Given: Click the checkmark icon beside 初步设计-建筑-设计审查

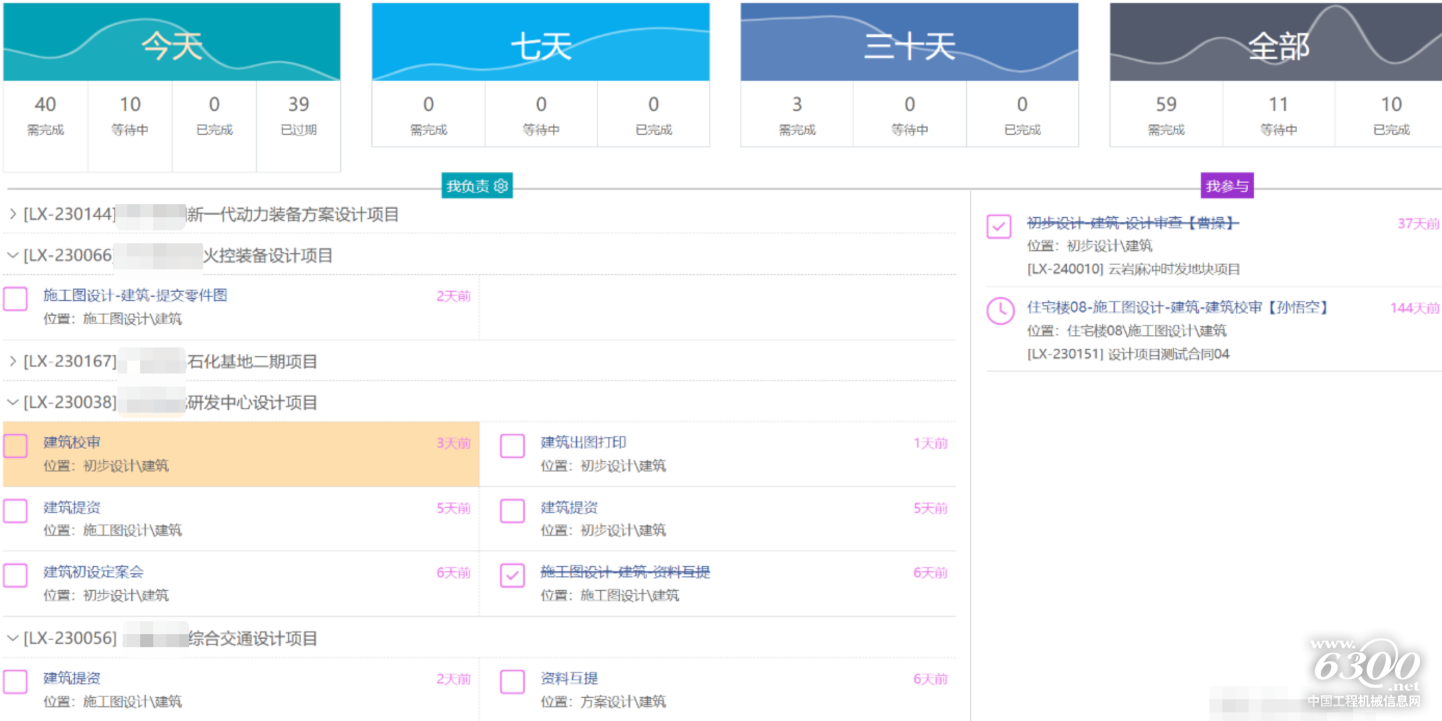Looking at the screenshot, I should (998, 226).
